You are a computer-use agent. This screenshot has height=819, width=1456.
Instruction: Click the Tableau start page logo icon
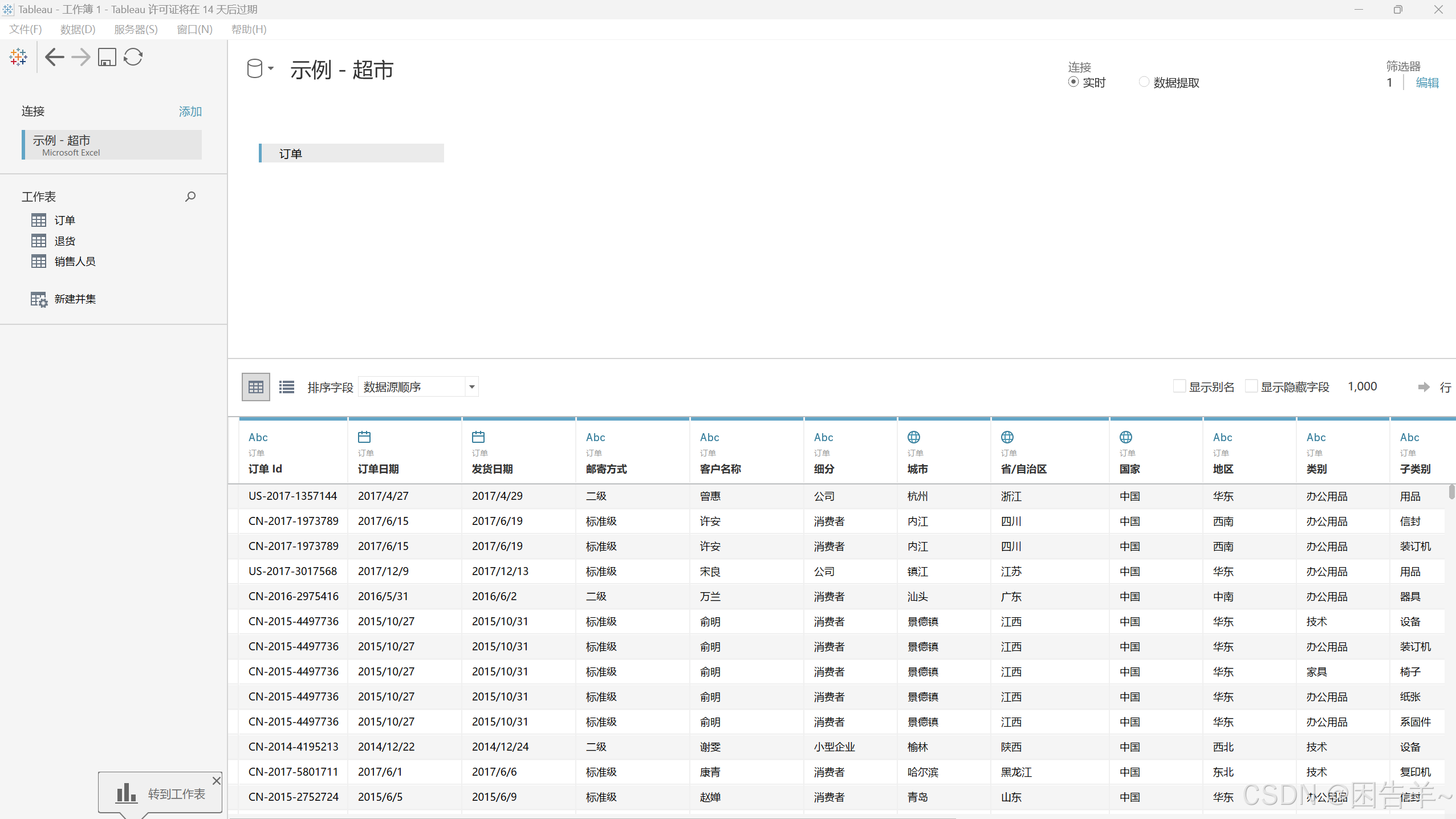(x=18, y=57)
